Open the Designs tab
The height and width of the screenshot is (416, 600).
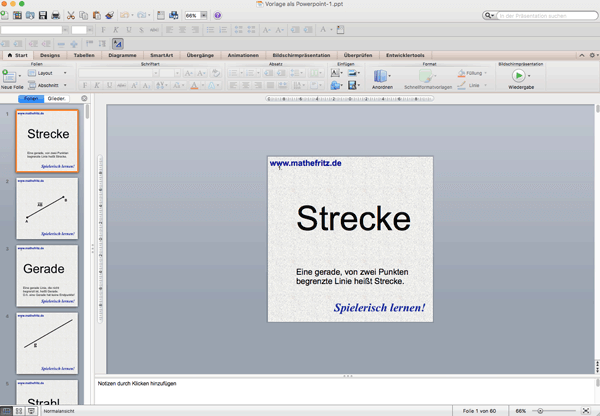tap(50, 55)
